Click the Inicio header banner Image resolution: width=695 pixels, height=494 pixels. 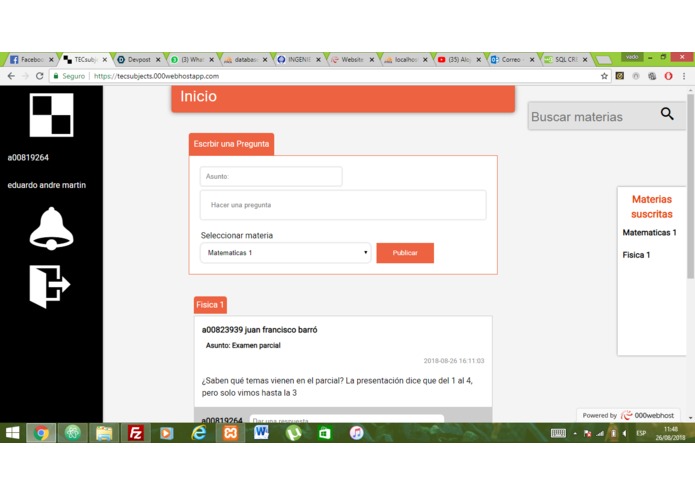point(343,98)
